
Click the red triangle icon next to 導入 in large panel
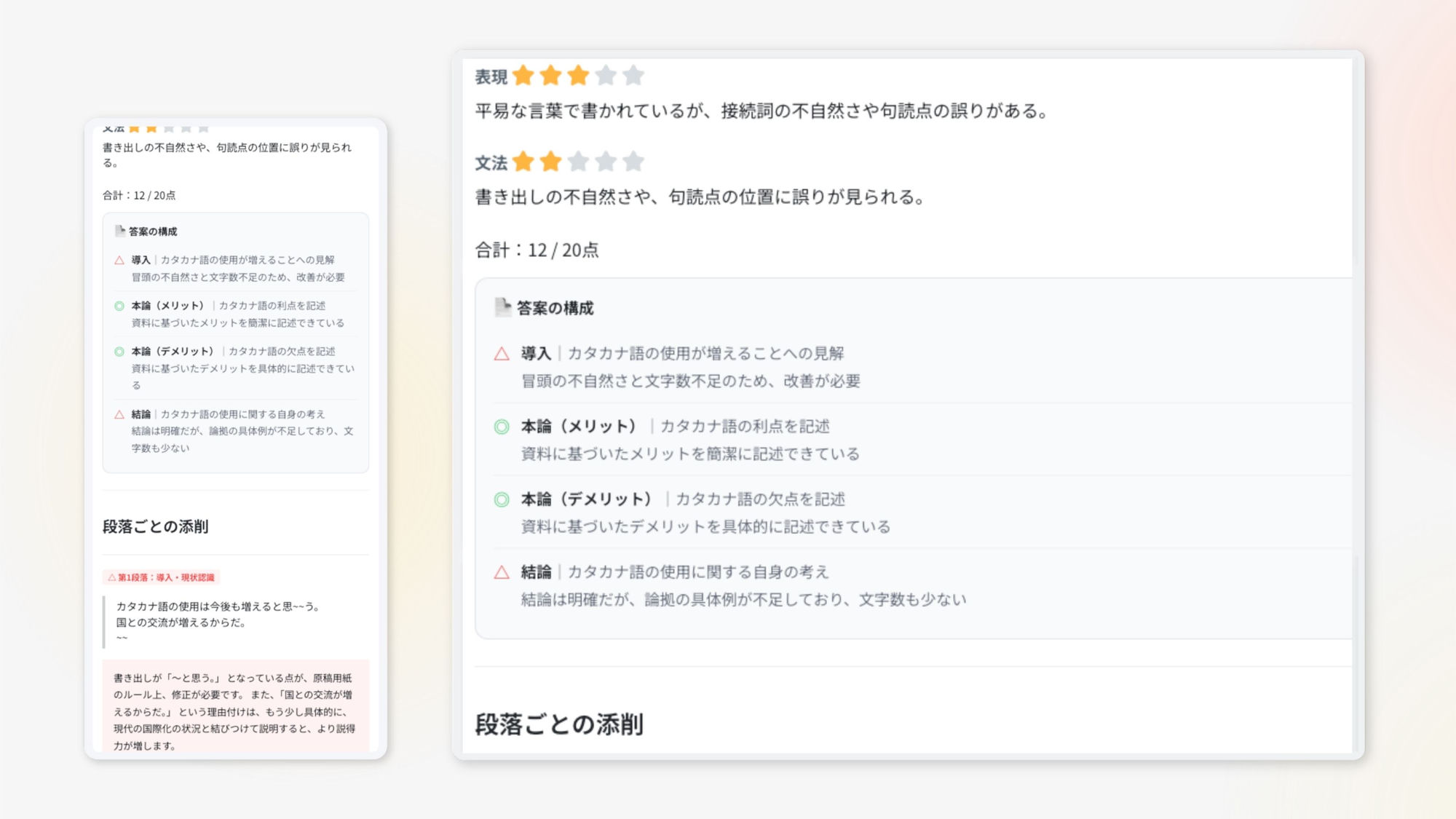tap(502, 354)
